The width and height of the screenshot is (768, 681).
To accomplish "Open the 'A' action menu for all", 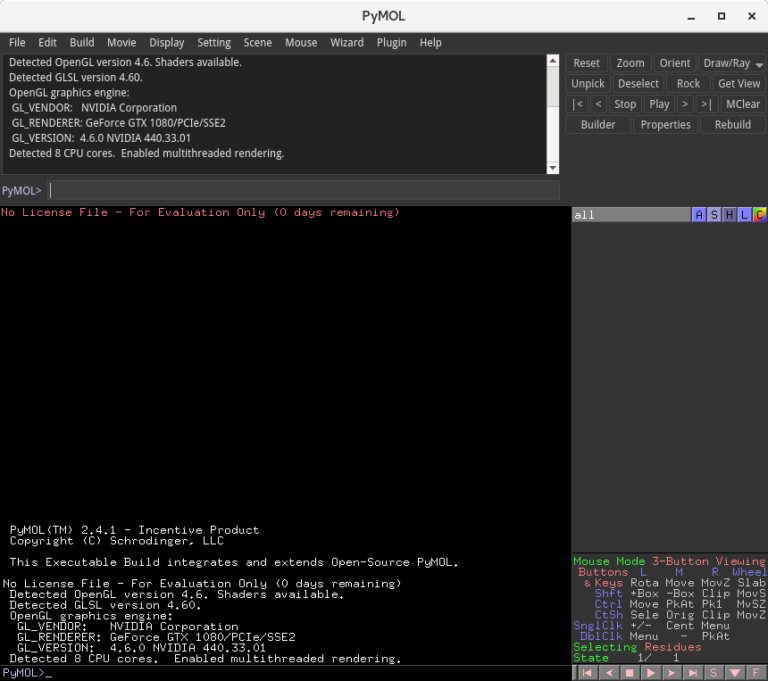I will click(x=699, y=215).
